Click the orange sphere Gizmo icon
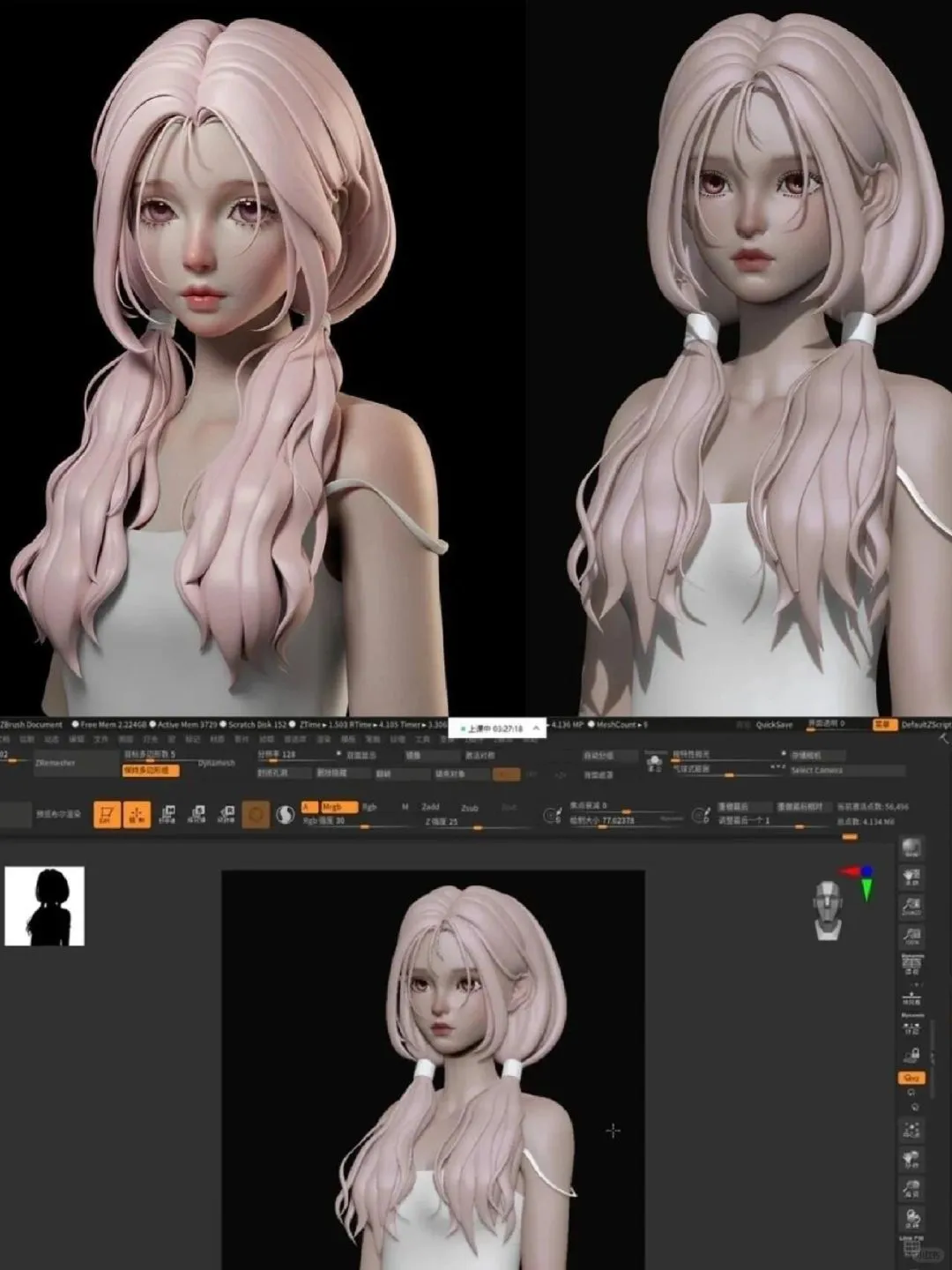The width and height of the screenshot is (952, 1270). pyautogui.click(x=256, y=814)
